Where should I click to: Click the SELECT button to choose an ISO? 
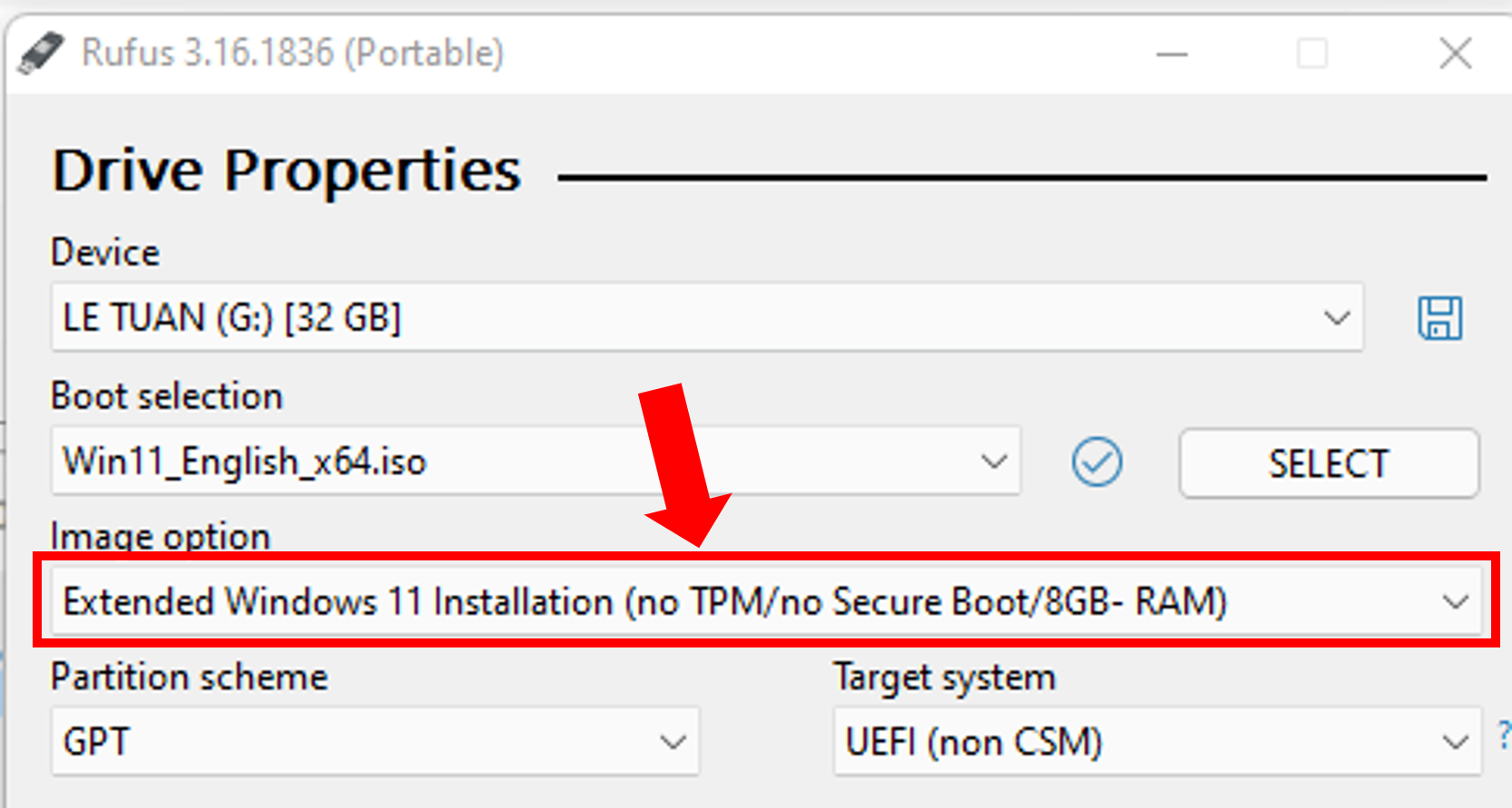coord(1328,463)
